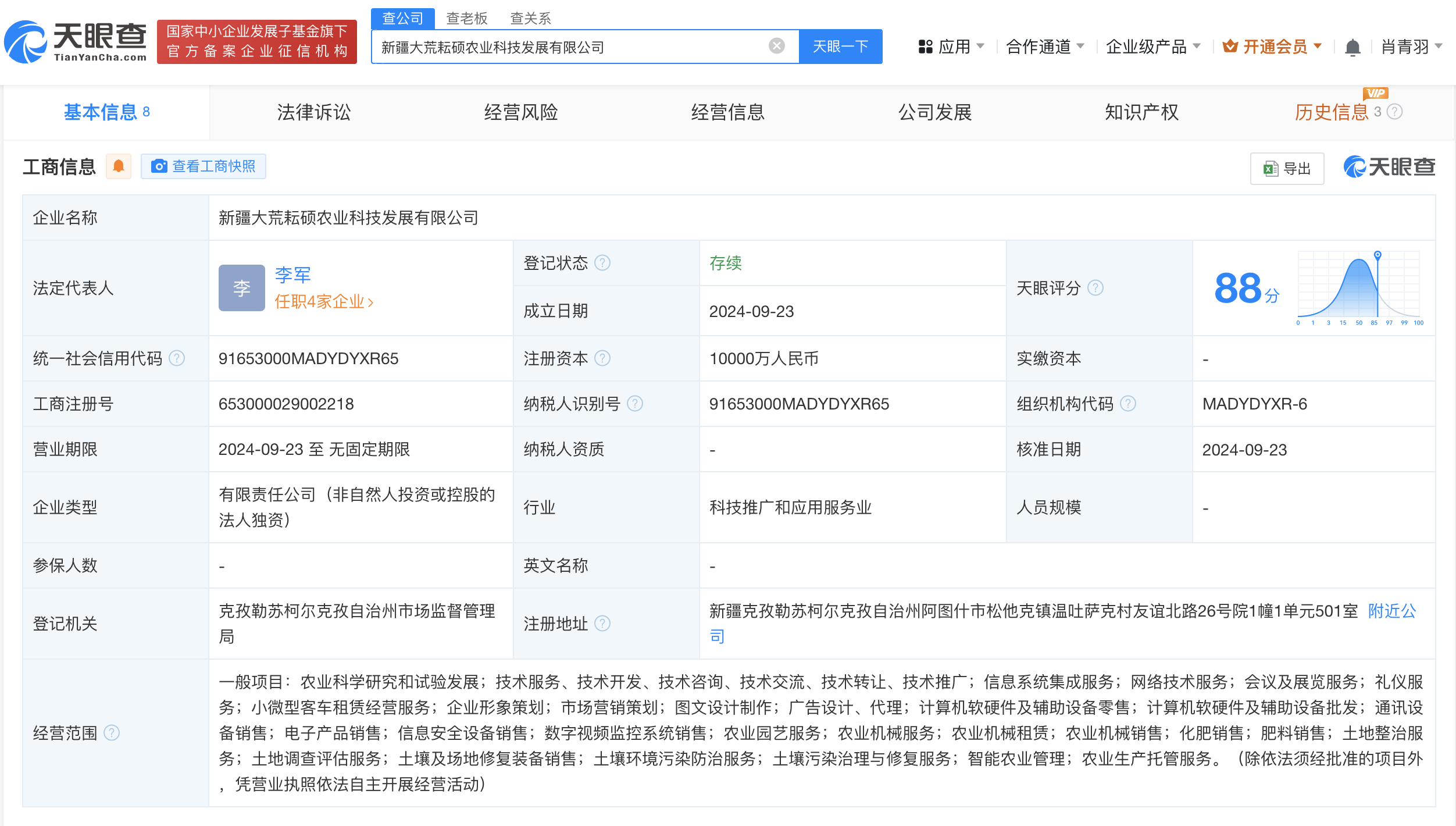The width and height of the screenshot is (1456, 826).
Task: Click the 导出 export button
Action: [1287, 169]
